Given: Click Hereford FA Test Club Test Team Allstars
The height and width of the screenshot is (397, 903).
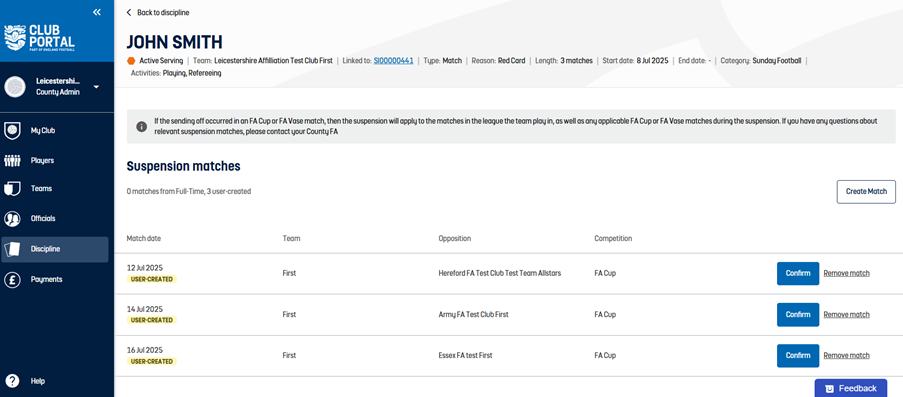Looking at the screenshot, I should (x=500, y=274).
